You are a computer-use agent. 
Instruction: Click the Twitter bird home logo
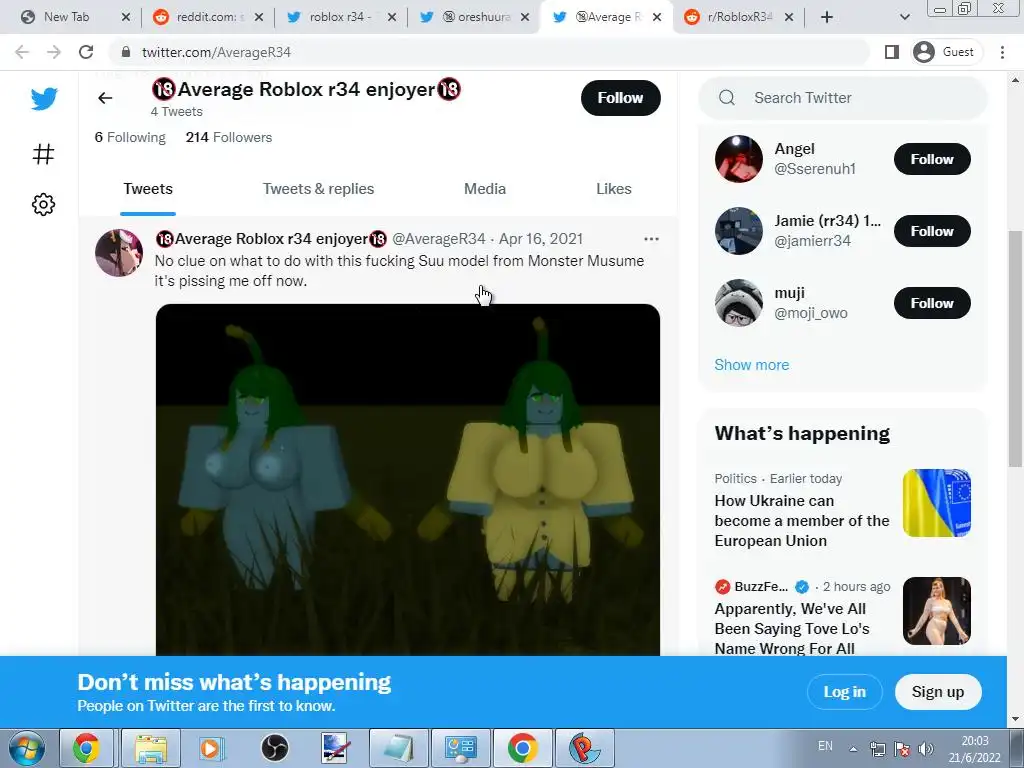(x=44, y=99)
